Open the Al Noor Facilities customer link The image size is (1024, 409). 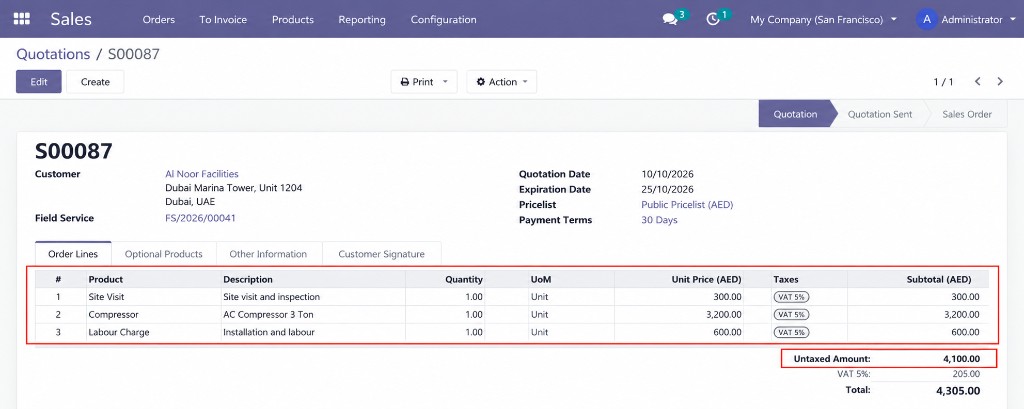click(202, 174)
